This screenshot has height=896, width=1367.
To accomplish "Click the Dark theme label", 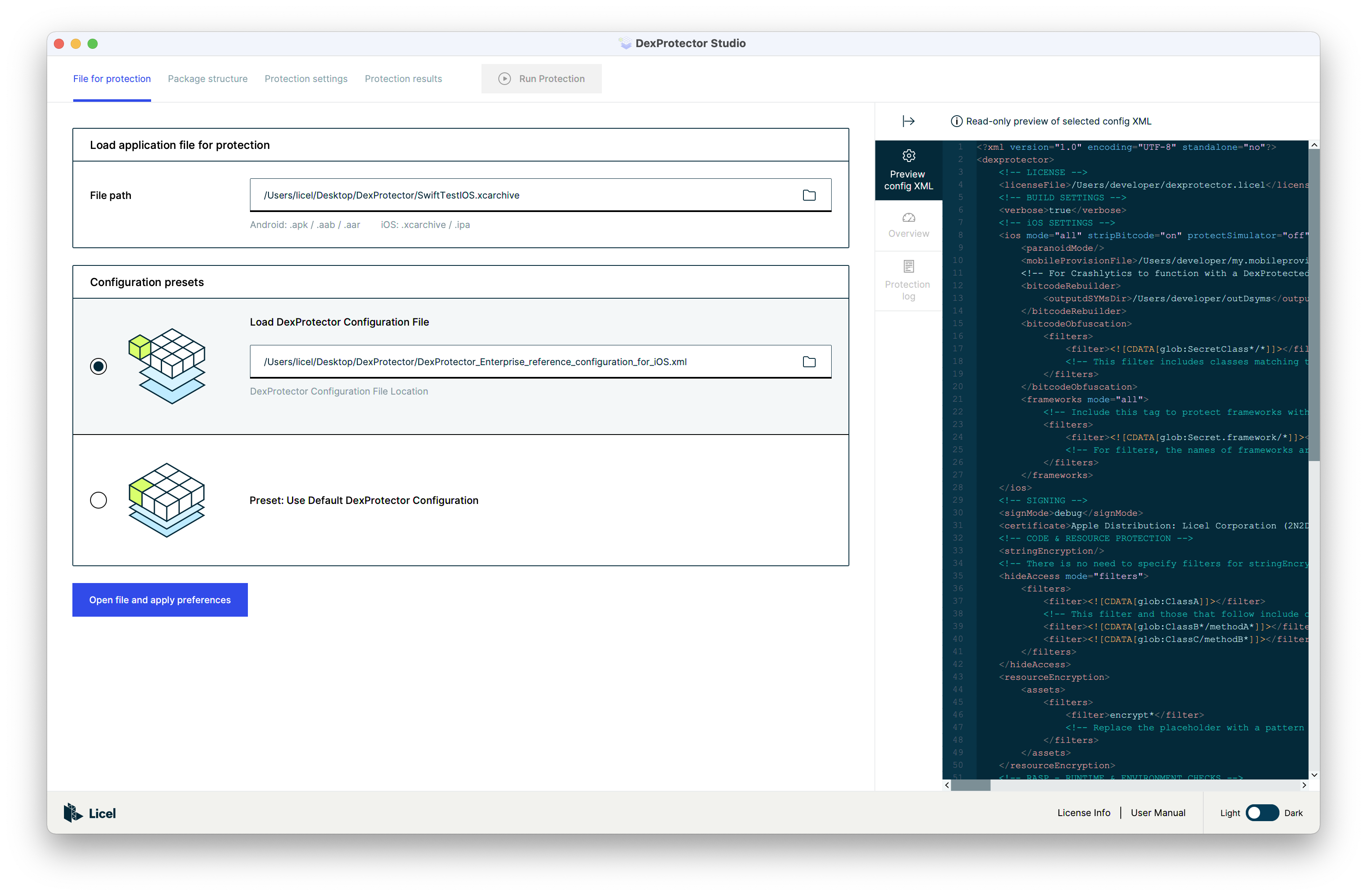I will (1293, 813).
